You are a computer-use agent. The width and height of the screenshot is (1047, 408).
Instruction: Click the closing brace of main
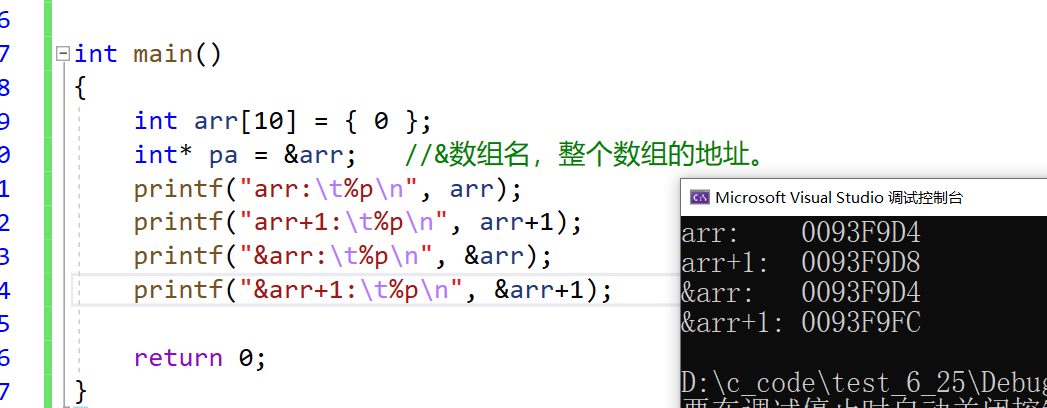(x=80, y=390)
